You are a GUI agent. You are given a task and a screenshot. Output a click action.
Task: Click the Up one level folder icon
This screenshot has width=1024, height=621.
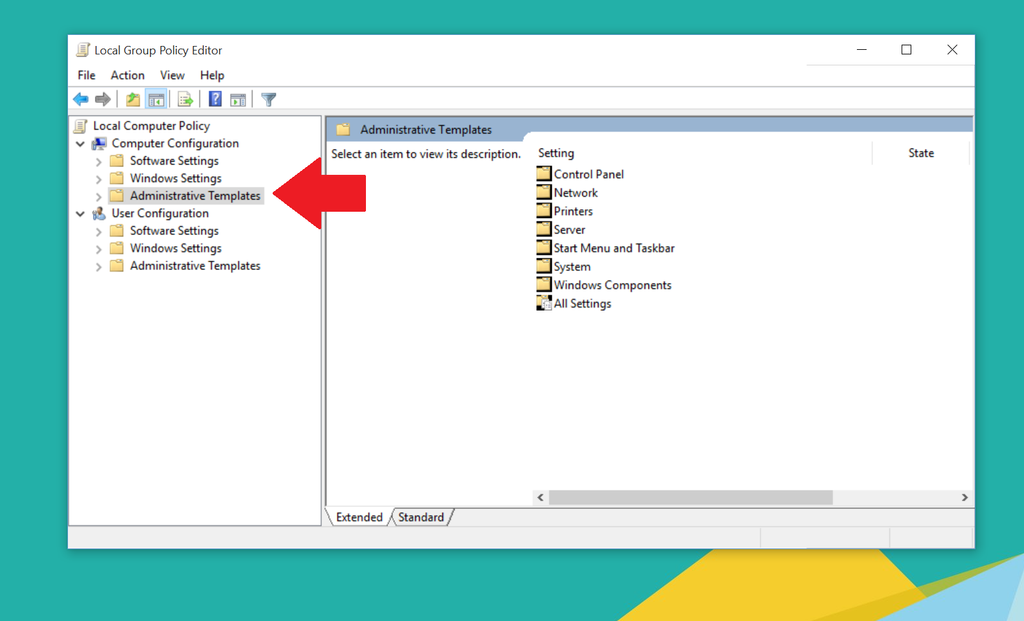(132, 98)
